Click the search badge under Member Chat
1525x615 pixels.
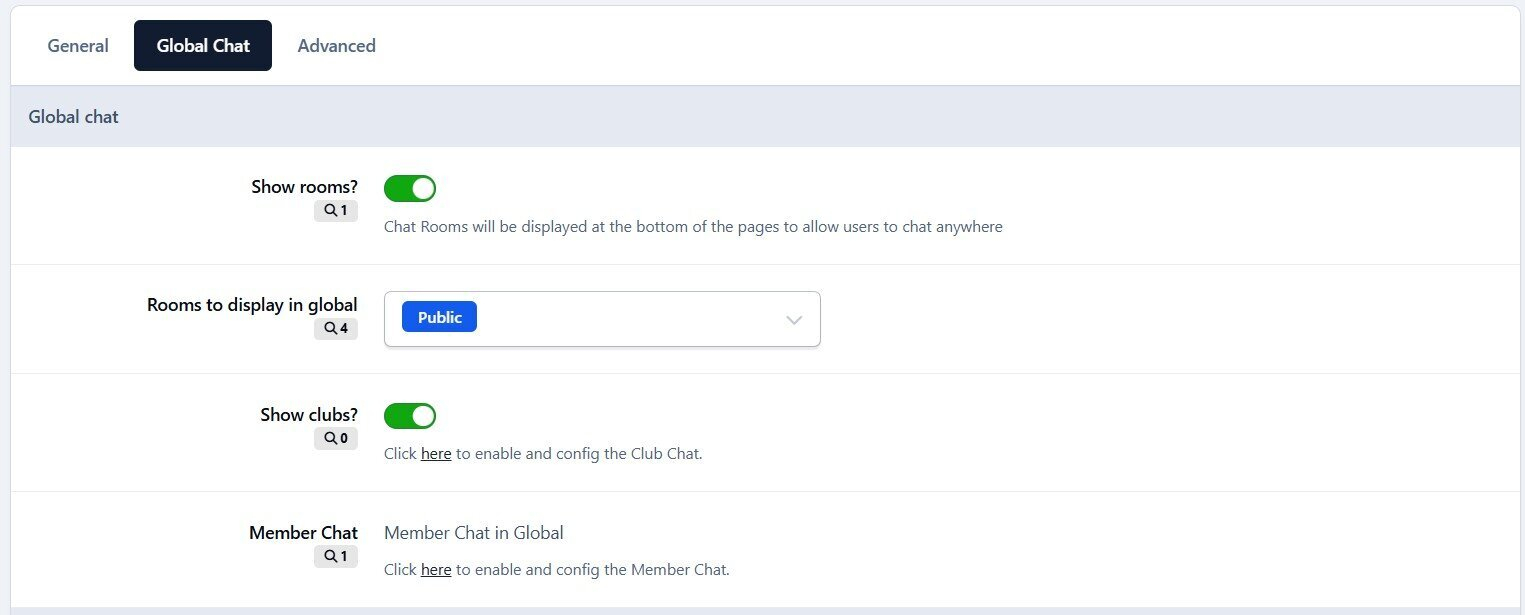pyautogui.click(x=335, y=556)
